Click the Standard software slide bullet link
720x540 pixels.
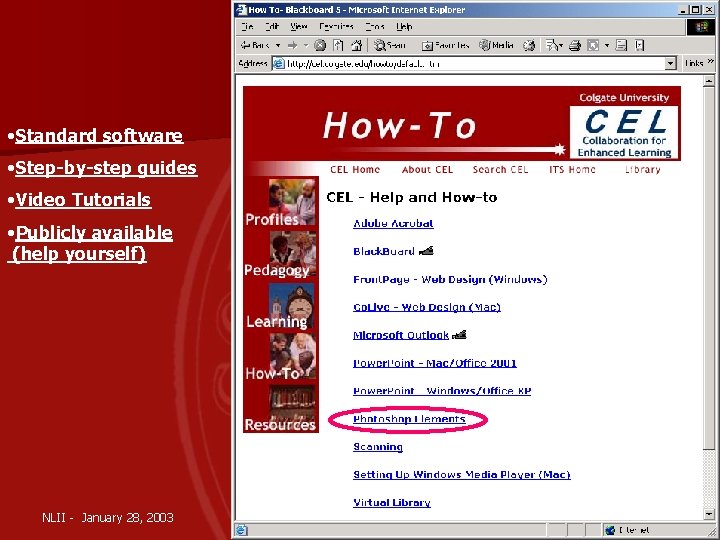pyautogui.click(x=99, y=136)
